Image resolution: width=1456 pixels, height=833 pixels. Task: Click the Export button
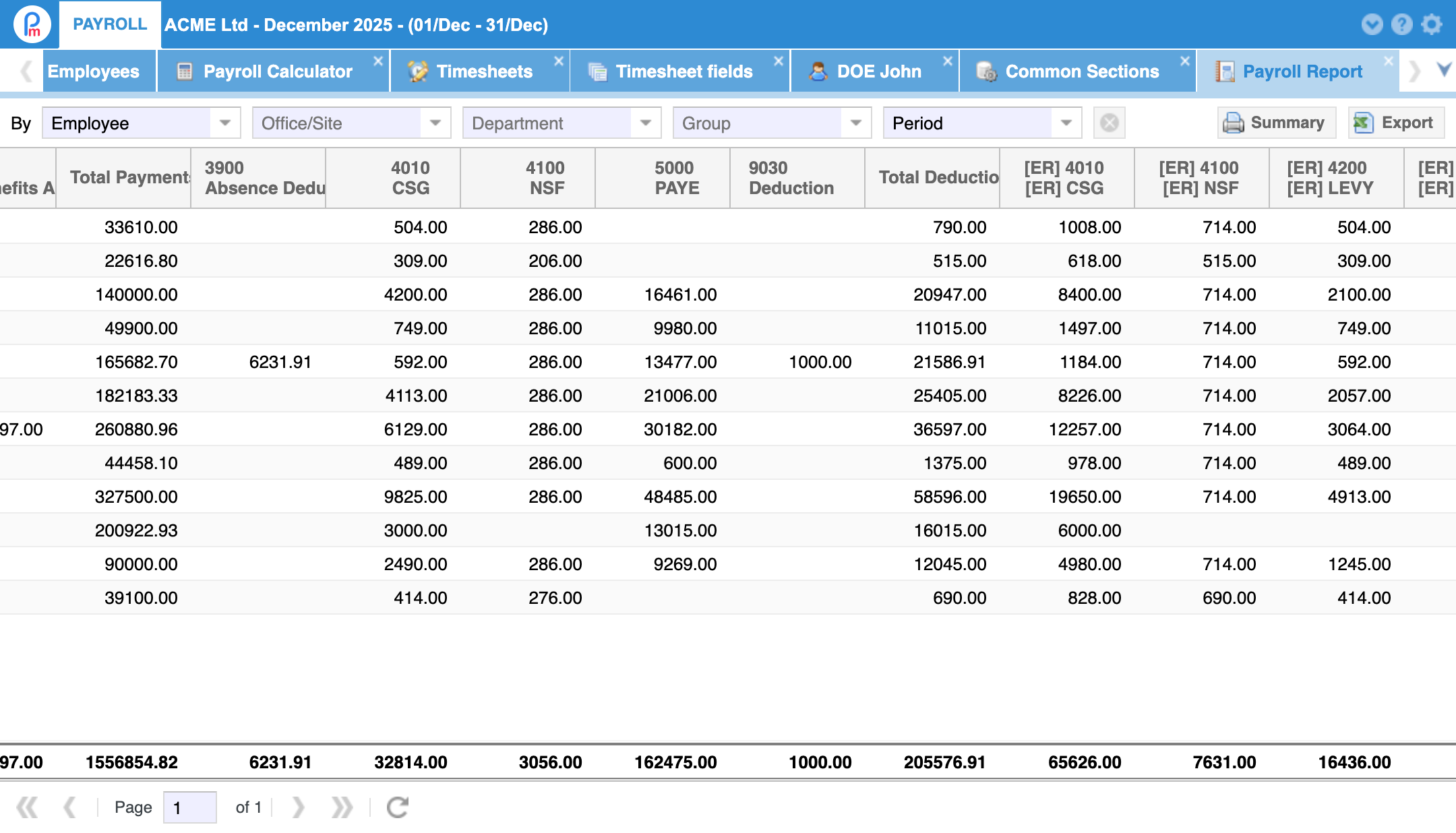(1395, 123)
